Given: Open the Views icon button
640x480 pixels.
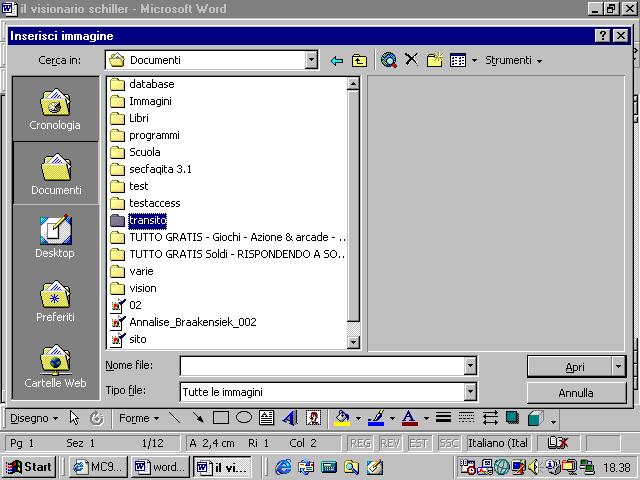Looking at the screenshot, I should (458, 60).
